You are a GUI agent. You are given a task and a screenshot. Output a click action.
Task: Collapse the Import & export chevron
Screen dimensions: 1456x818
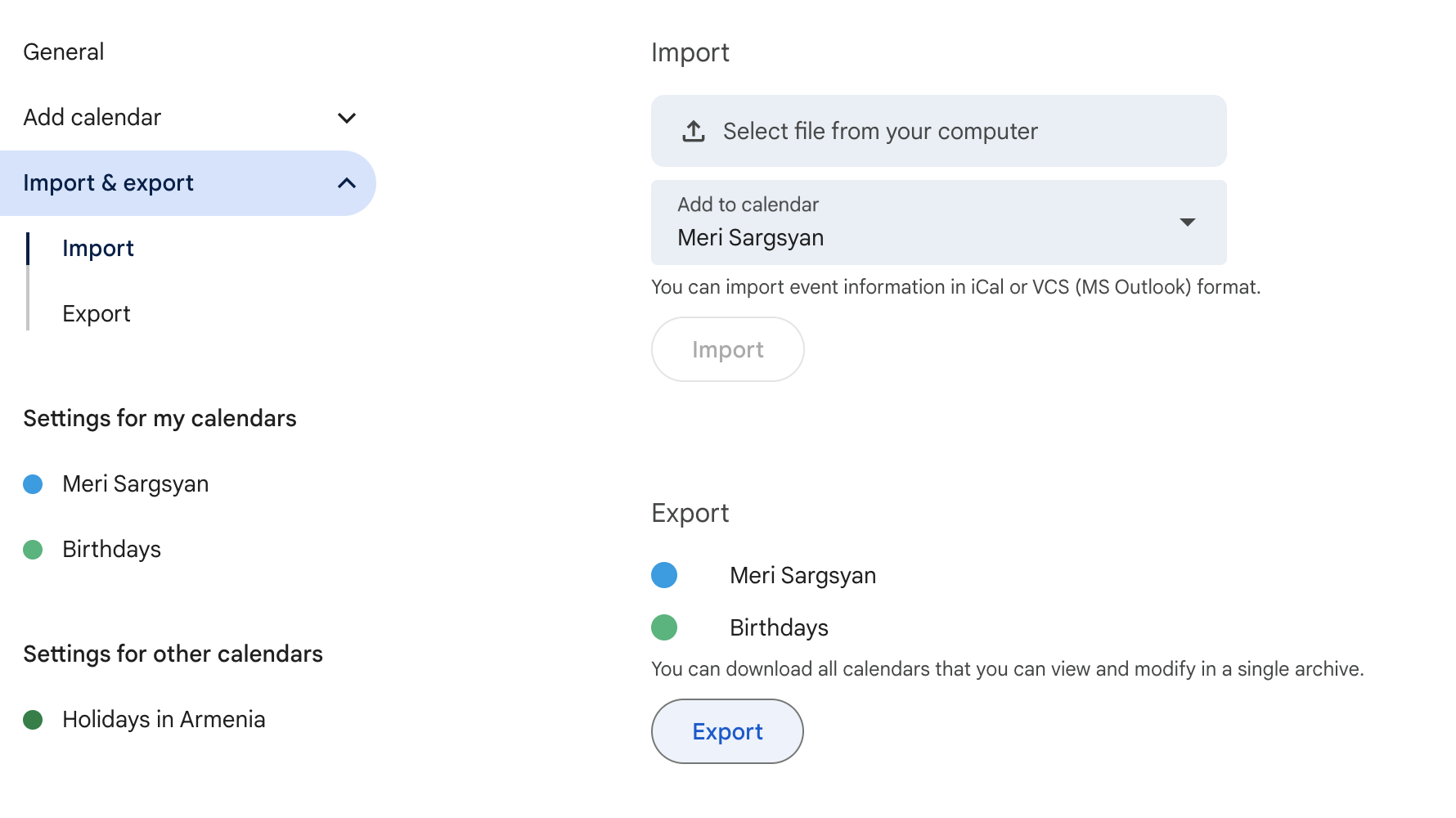[x=347, y=183]
